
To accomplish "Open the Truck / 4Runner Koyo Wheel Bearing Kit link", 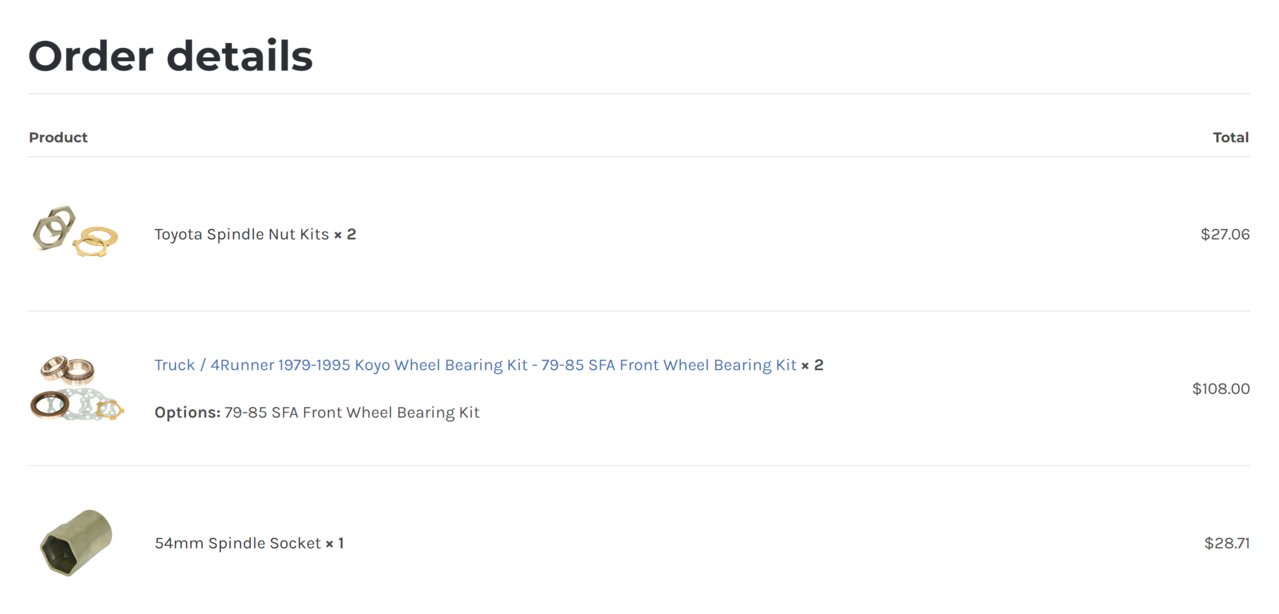I will point(475,365).
